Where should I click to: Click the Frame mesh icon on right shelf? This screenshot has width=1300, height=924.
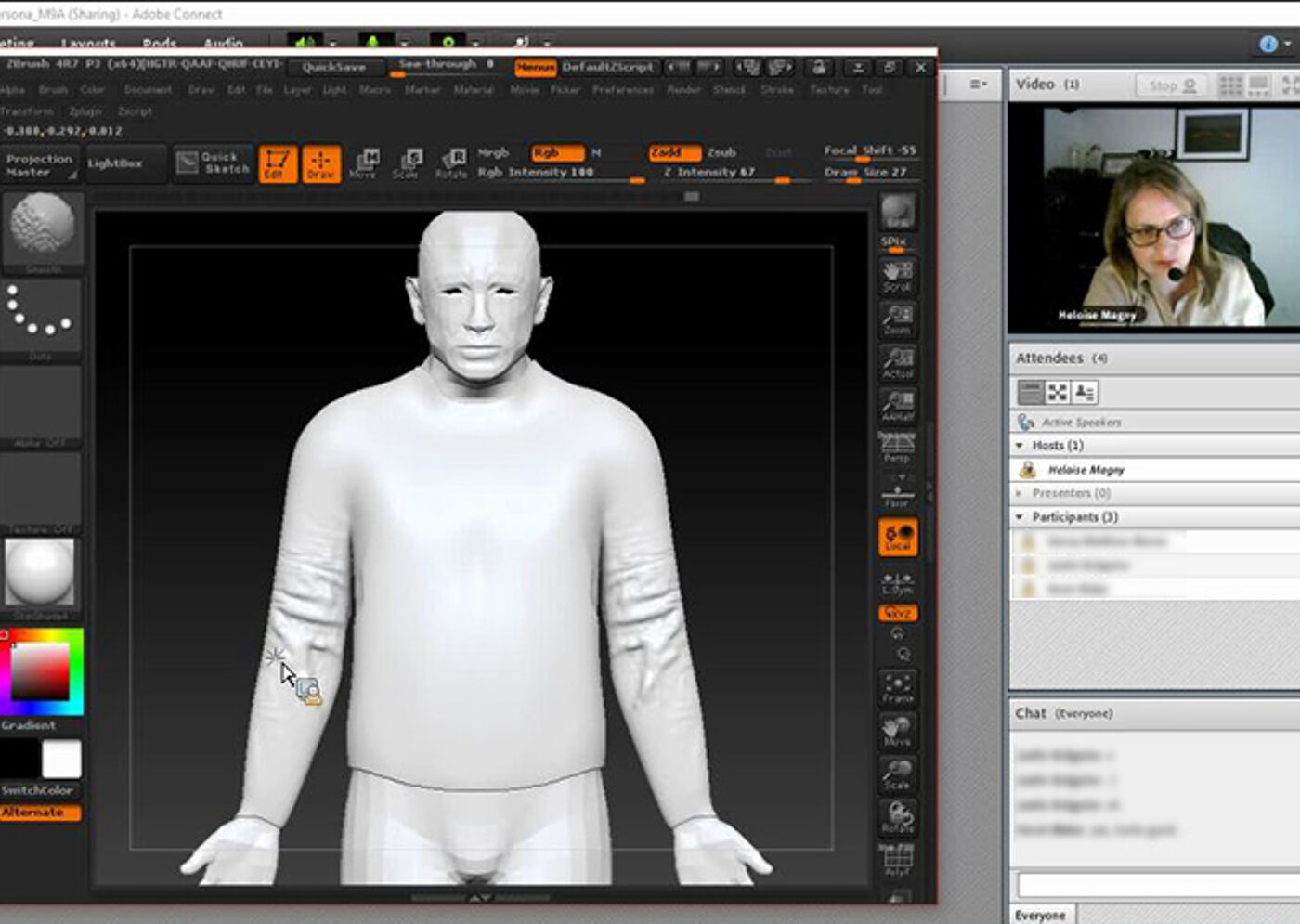click(x=897, y=687)
